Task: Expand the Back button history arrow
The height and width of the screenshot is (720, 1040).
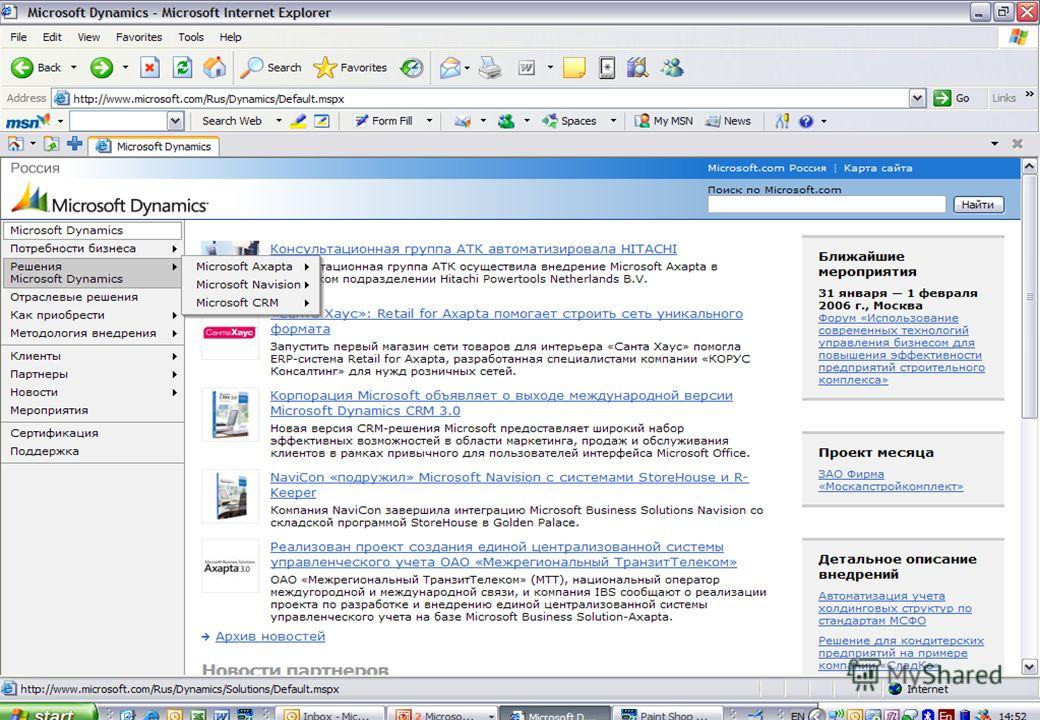Action: (74, 67)
